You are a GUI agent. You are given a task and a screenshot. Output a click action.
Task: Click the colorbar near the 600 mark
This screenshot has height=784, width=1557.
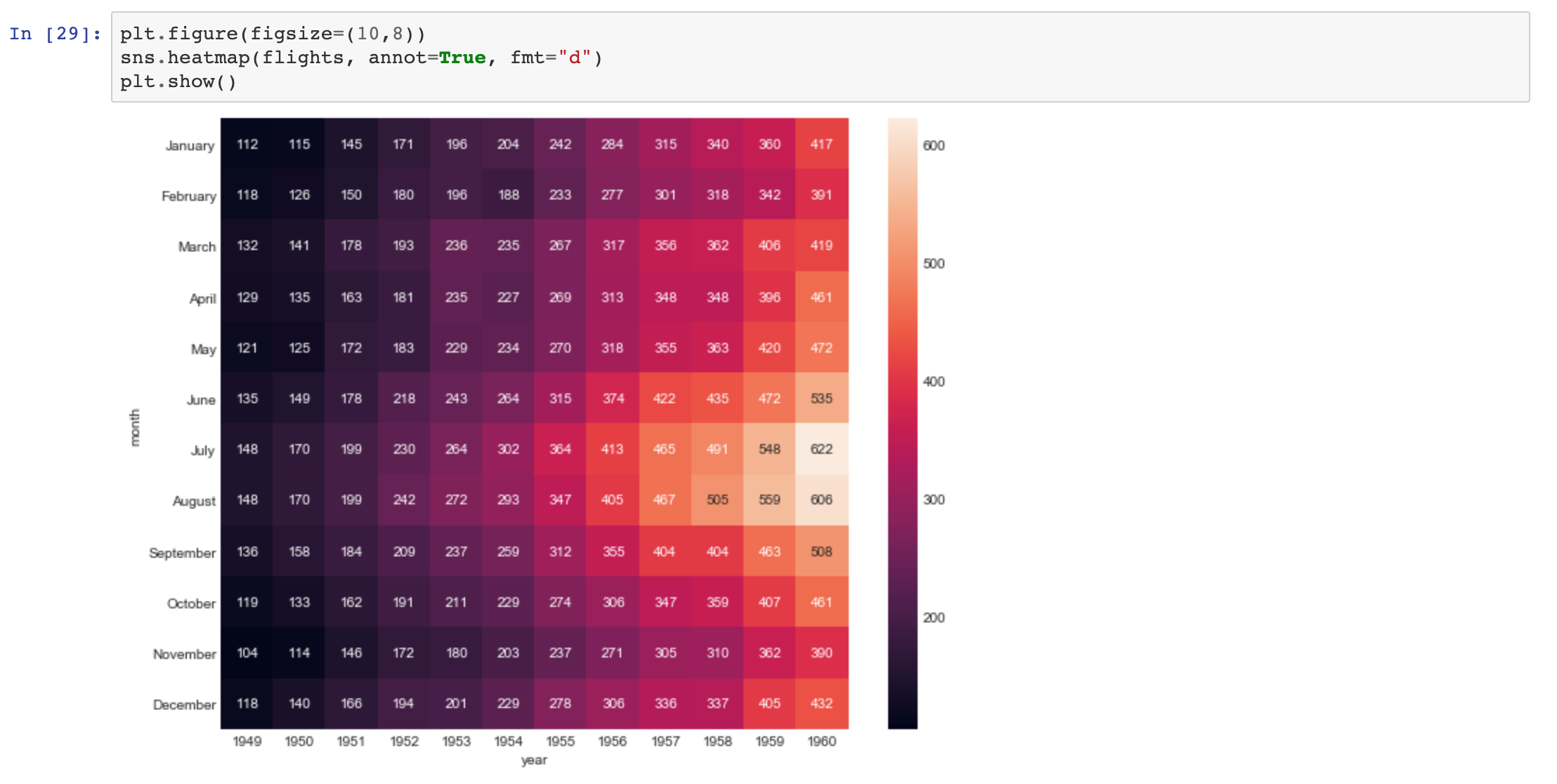pyautogui.click(x=902, y=145)
